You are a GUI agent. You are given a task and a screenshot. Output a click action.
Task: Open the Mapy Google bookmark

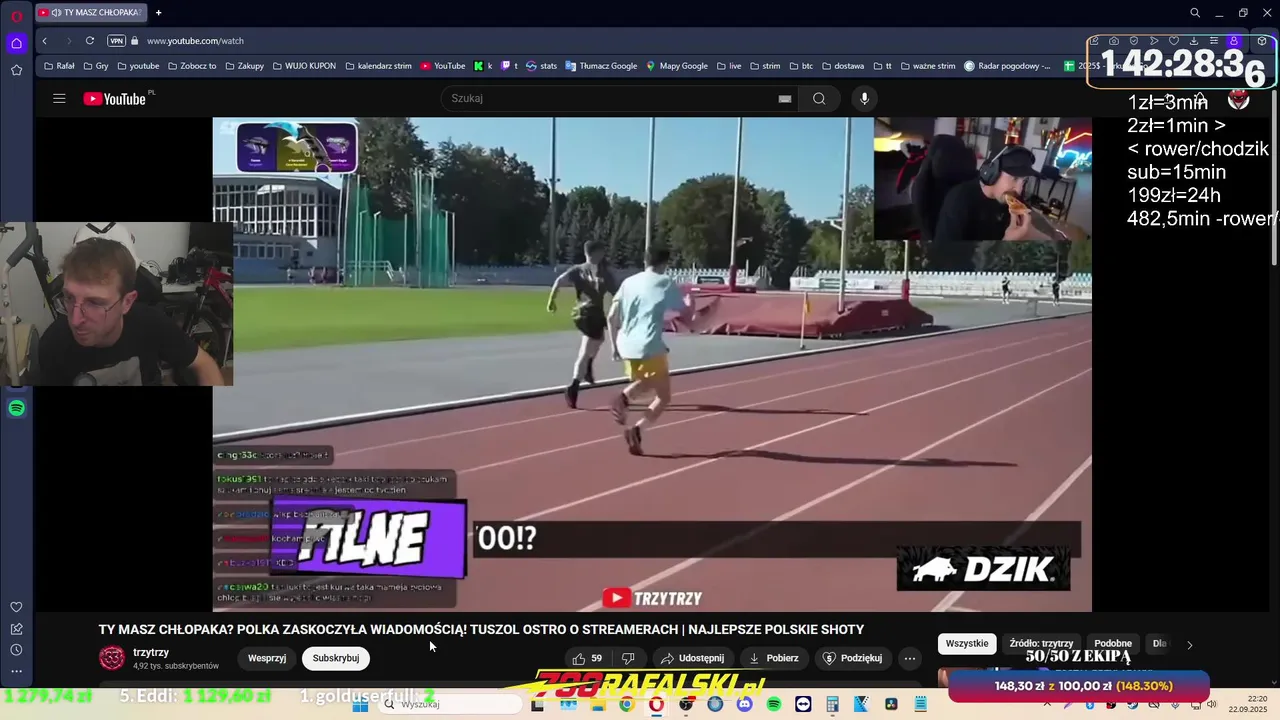[x=677, y=66]
